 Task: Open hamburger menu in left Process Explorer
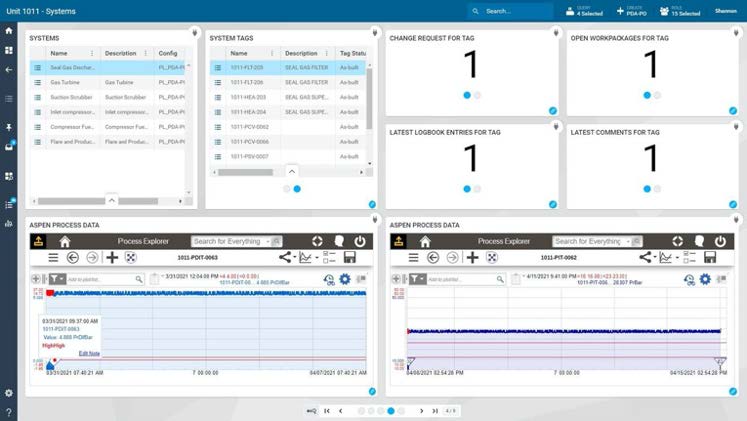(x=53, y=258)
